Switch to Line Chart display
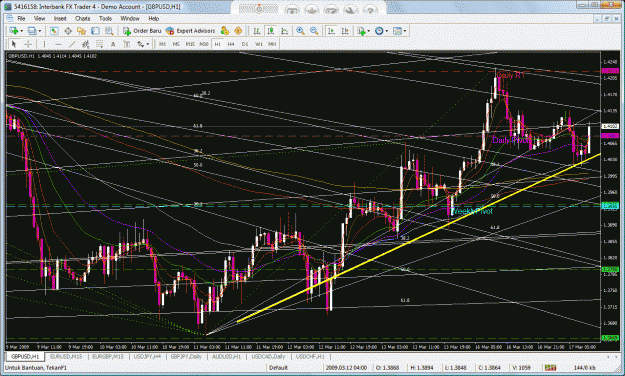Screen dimensions: 625x376 (284, 31)
